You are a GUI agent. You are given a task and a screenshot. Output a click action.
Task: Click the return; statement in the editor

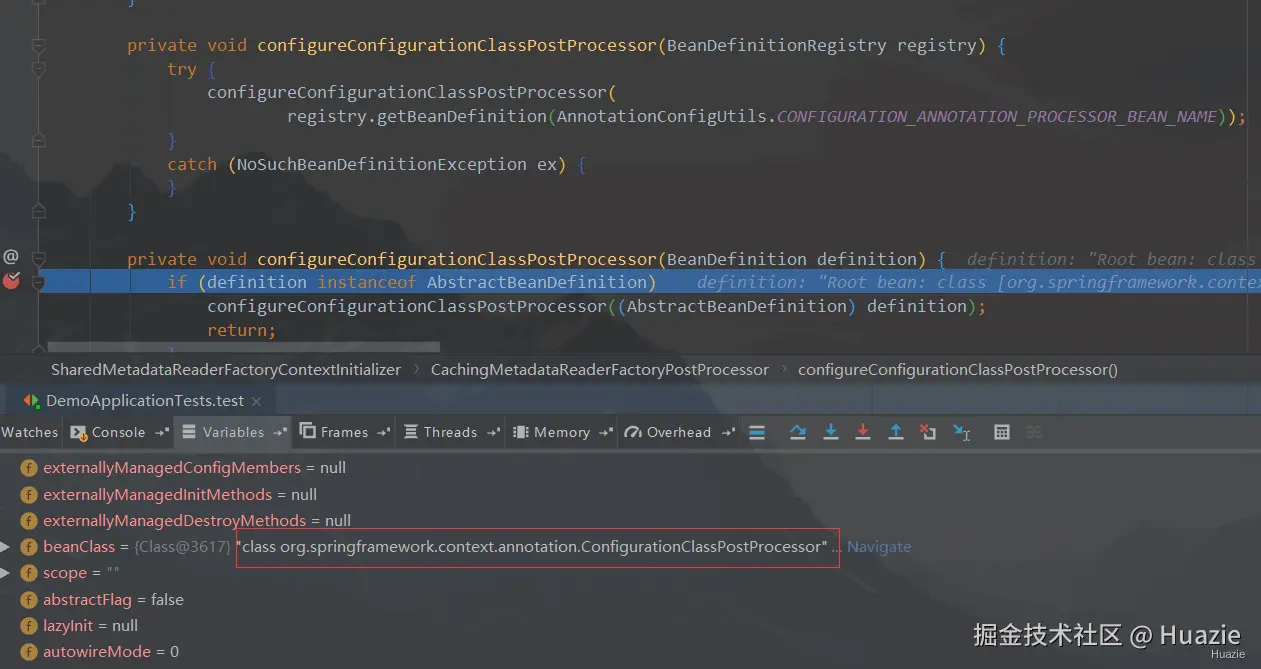pyautogui.click(x=241, y=330)
